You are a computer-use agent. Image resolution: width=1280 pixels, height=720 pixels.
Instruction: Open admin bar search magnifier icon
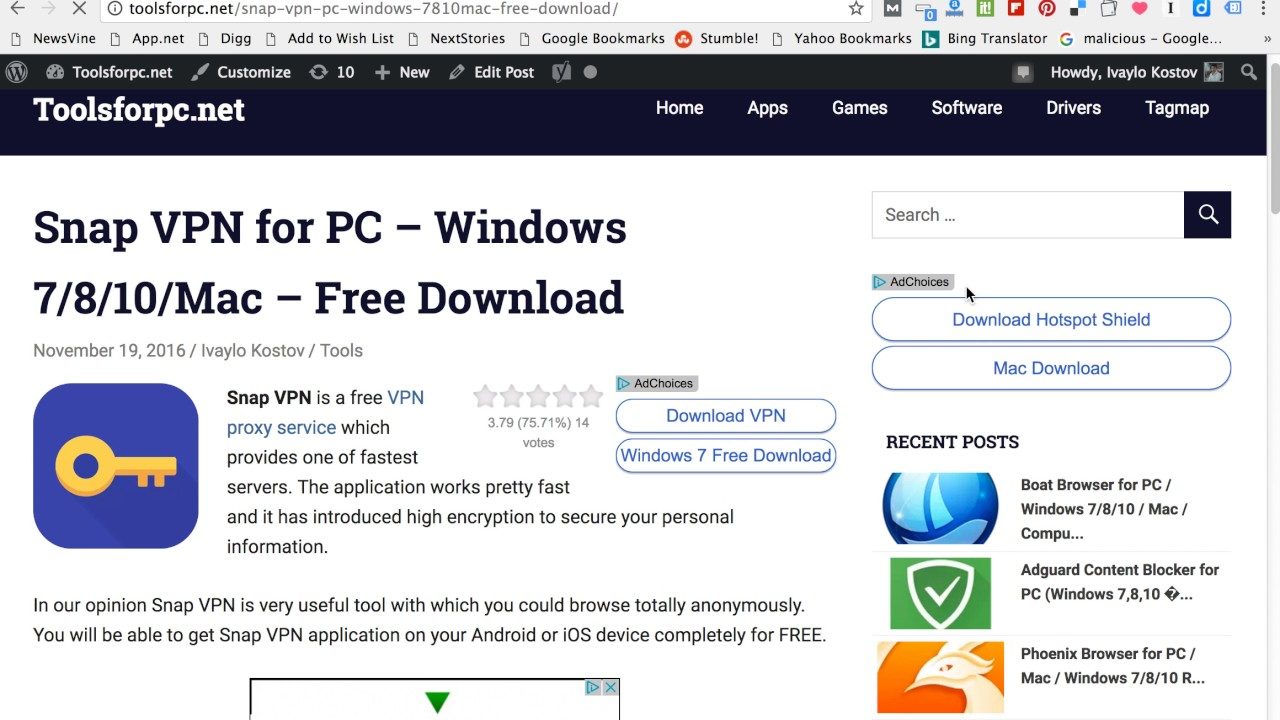point(1249,72)
